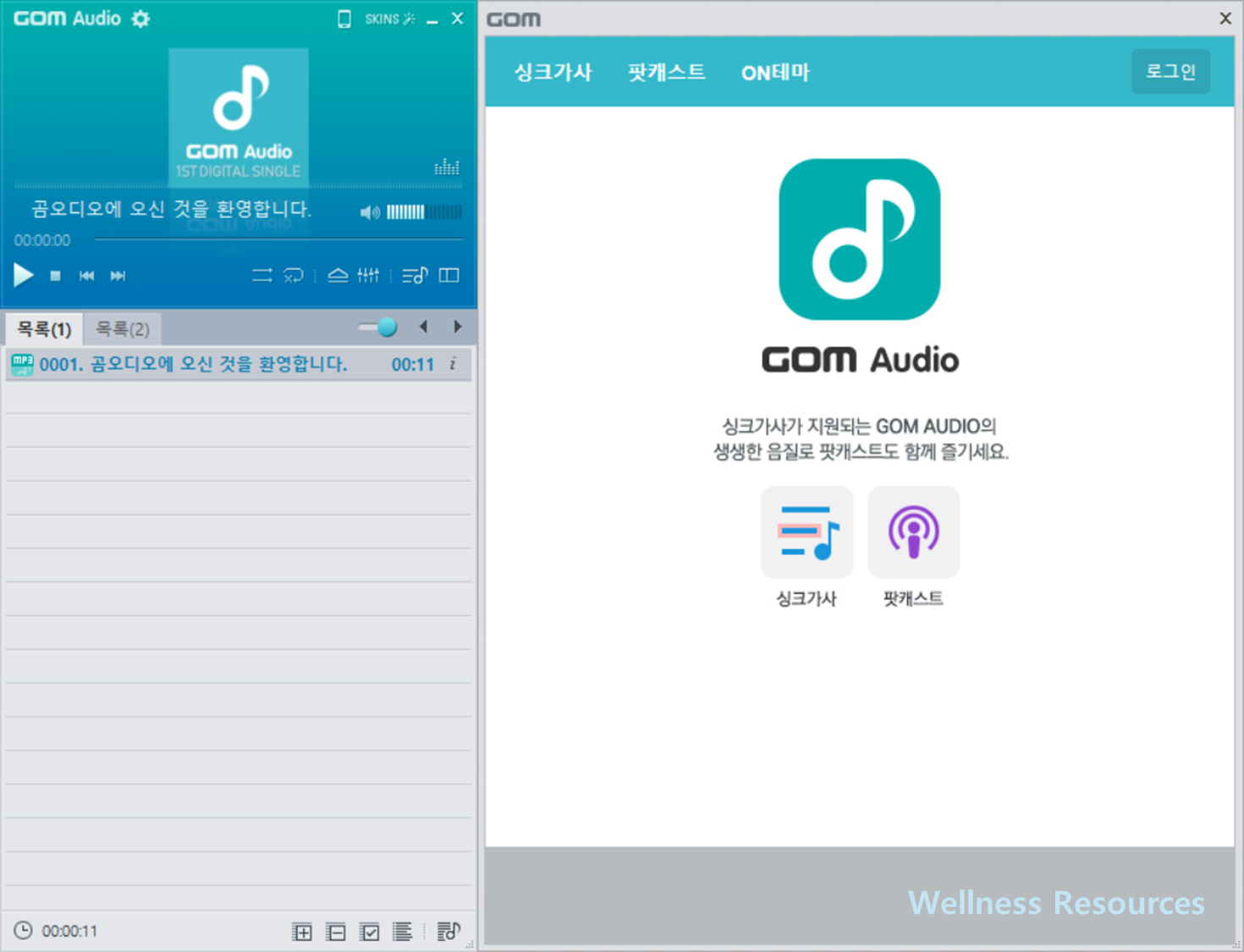This screenshot has width=1244, height=952.
Task: Switch to 목록(2) playlist tab
Action: pyautogui.click(x=123, y=329)
